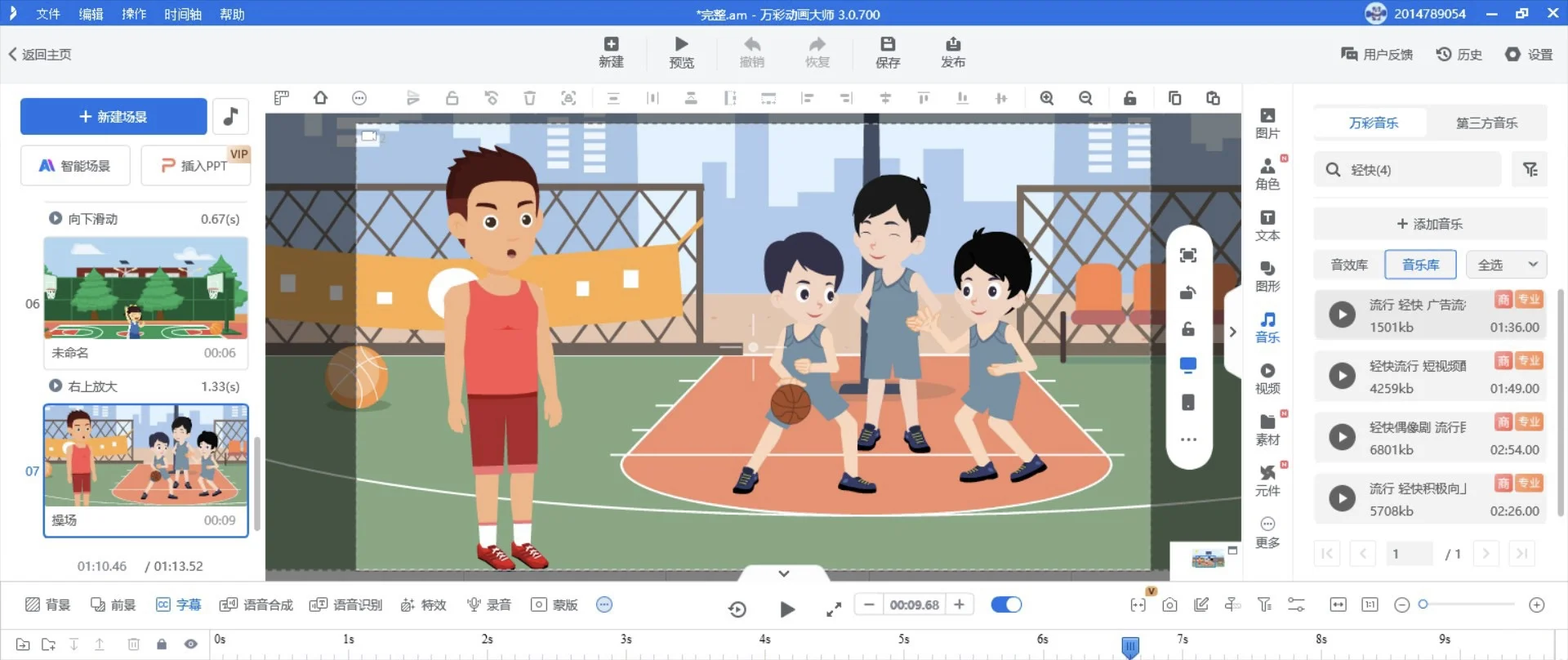Click 返回主页 to go back
1568x660 pixels.
(40, 54)
